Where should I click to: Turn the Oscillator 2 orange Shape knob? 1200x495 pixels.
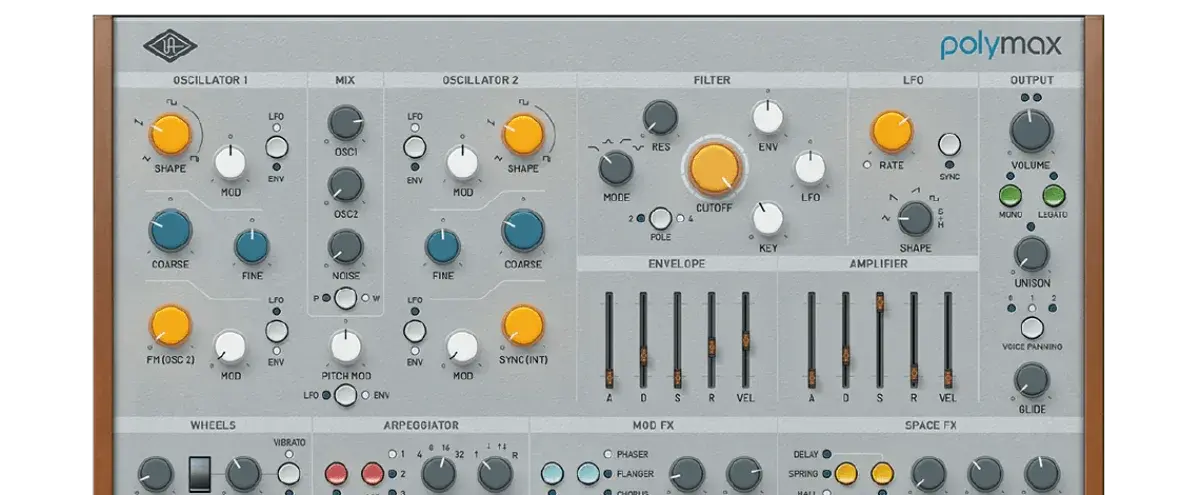pyautogui.click(x=522, y=134)
